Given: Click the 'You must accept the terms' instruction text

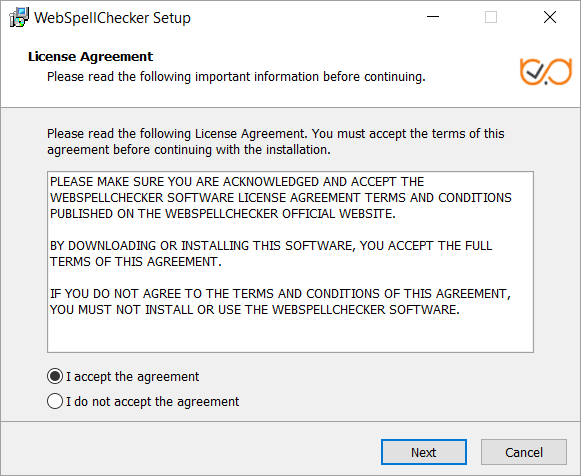Looking at the screenshot, I should (x=276, y=142).
